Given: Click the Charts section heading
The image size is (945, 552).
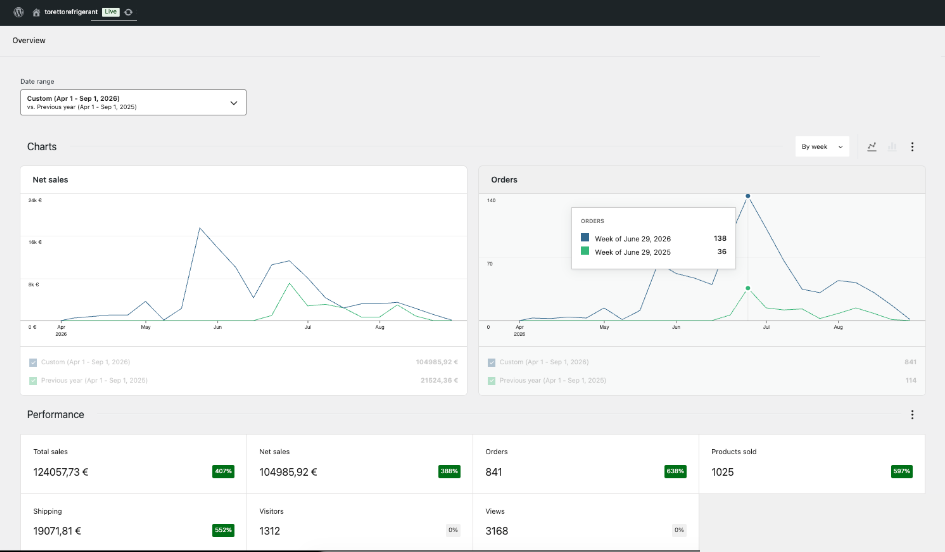Looking at the screenshot, I should point(42,146).
